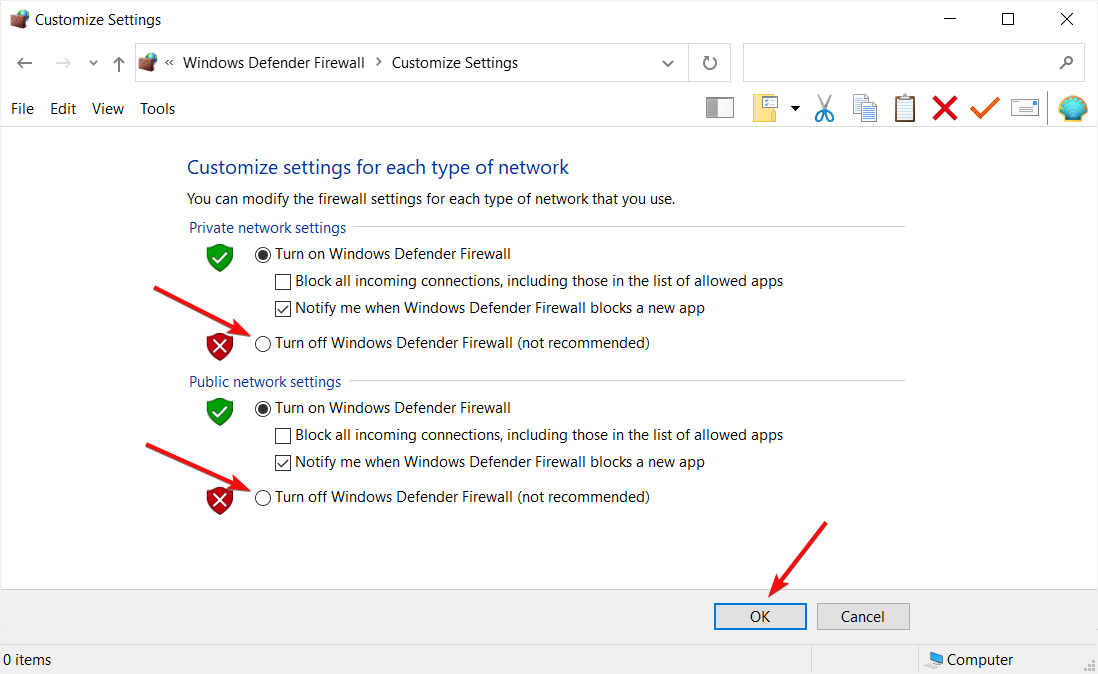The image size is (1098, 674).
Task: Click the Copy toolbar icon
Action: (x=864, y=108)
